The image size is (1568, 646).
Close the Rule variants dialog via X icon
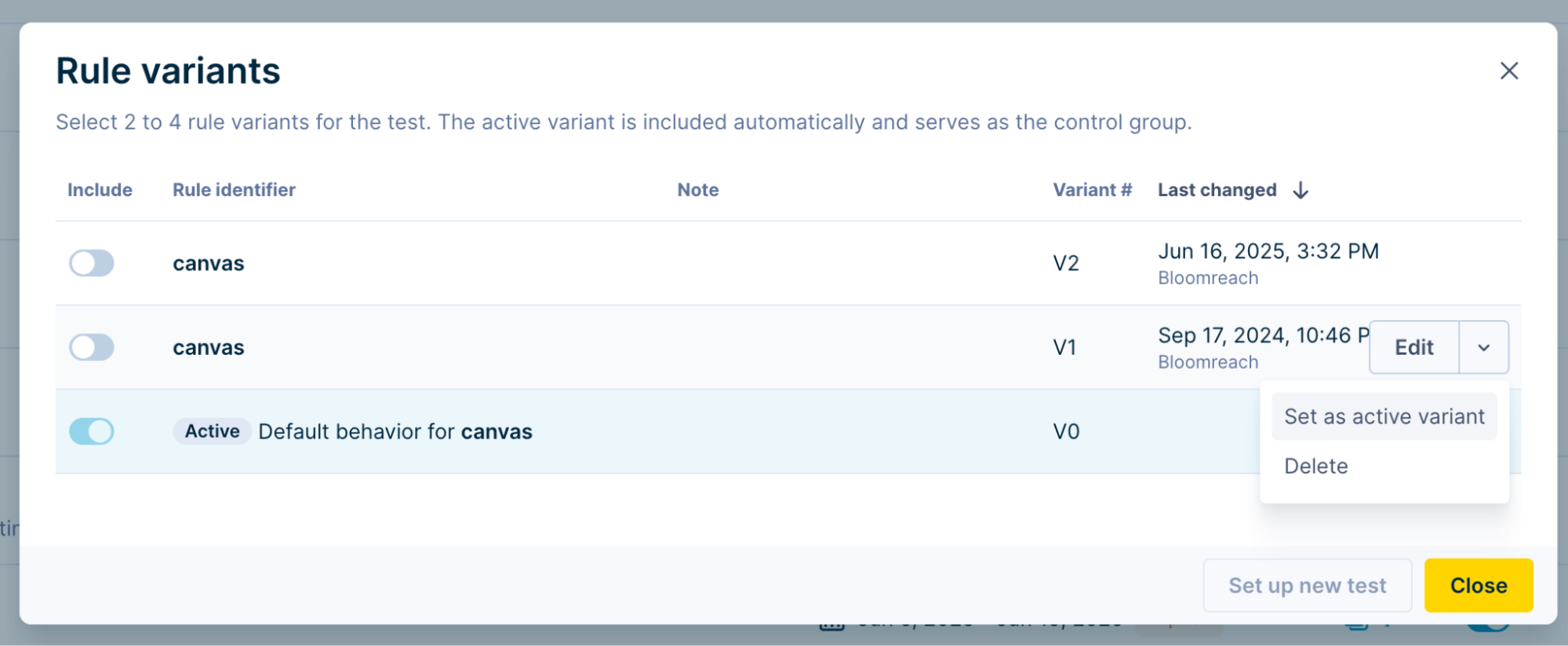pos(1510,71)
